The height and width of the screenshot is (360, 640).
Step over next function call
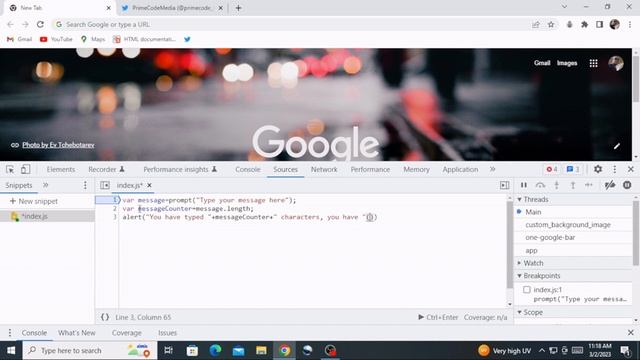coord(540,185)
